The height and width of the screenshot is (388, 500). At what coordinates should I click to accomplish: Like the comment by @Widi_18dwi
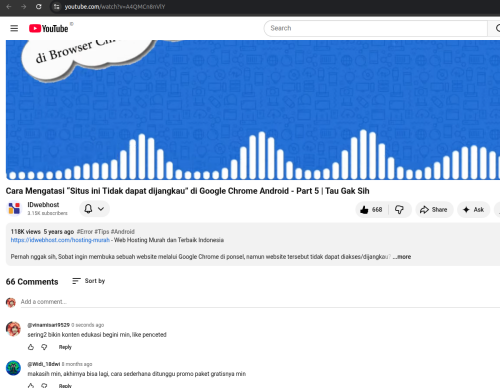[x=31, y=386]
